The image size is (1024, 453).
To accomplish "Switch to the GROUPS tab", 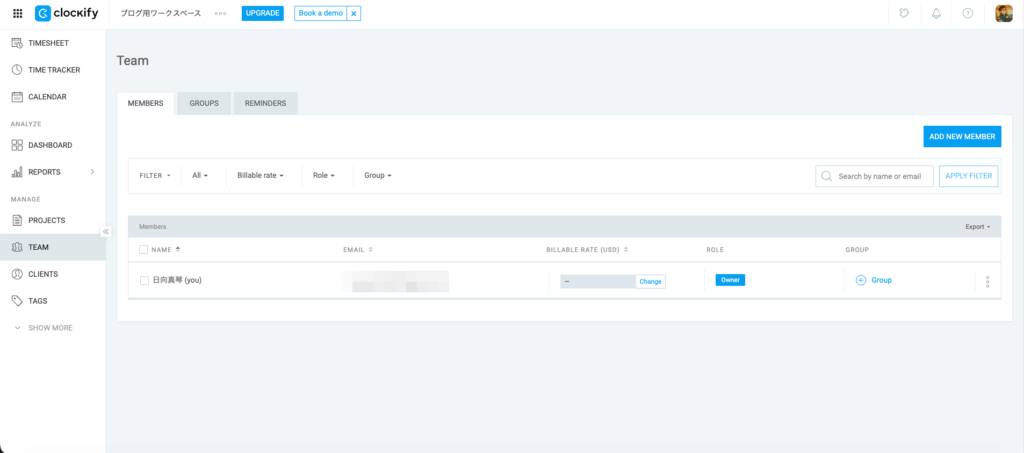I will coord(204,103).
